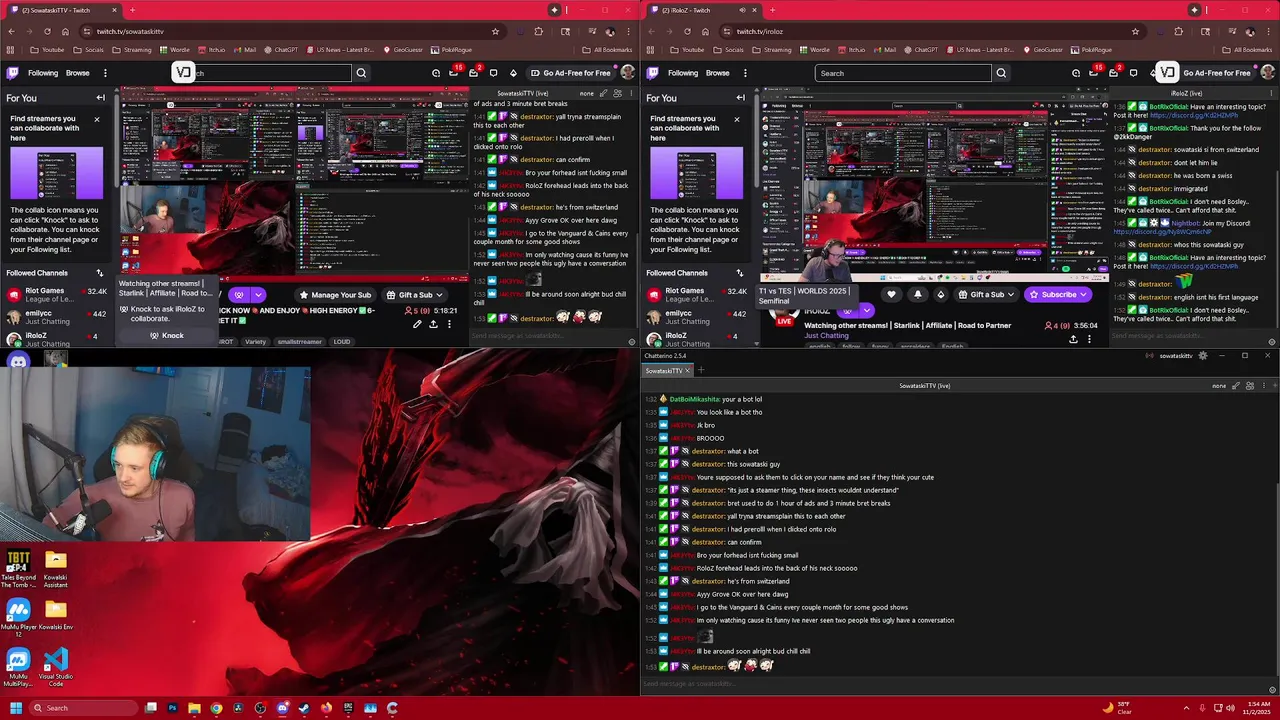The image size is (1280, 720).
Task: Click search magnifier button in right Twitch window
Action: [x=1001, y=73]
